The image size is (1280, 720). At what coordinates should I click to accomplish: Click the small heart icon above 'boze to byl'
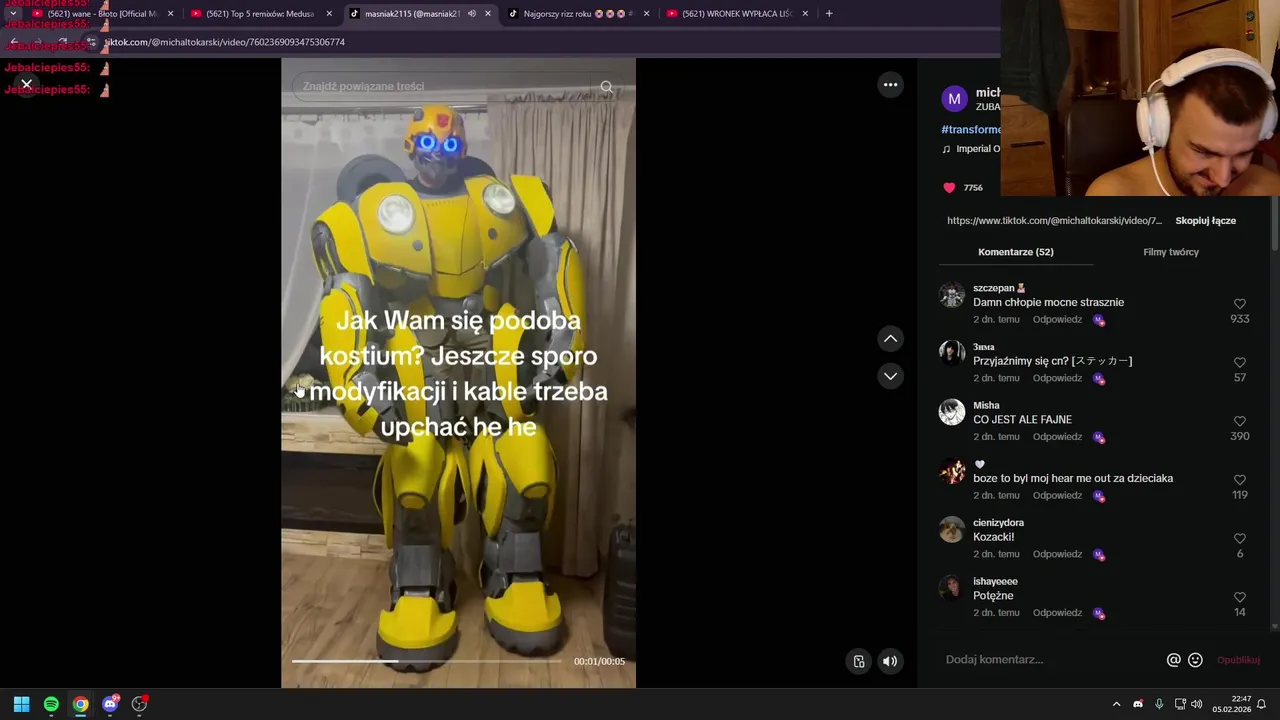pos(979,464)
